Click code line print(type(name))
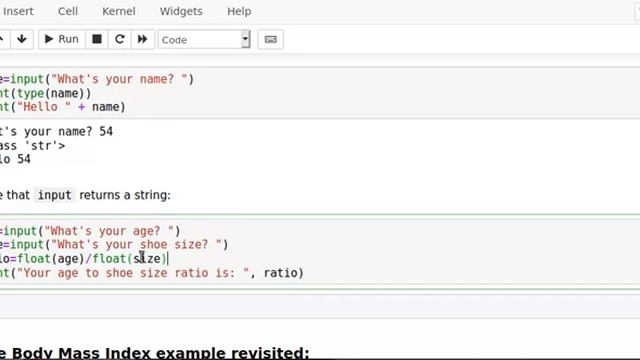The width and height of the screenshot is (640, 360). tap(45, 93)
